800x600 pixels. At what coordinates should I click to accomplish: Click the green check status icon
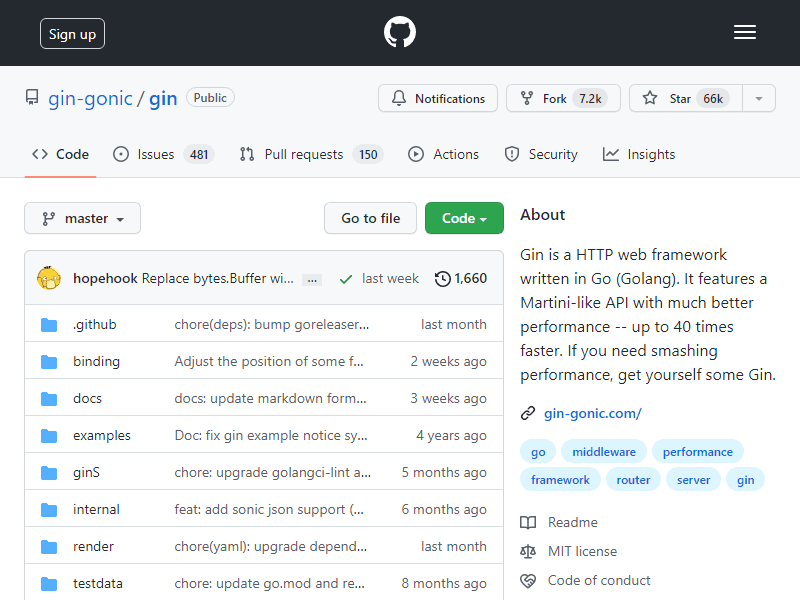click(x=345, y=279)
